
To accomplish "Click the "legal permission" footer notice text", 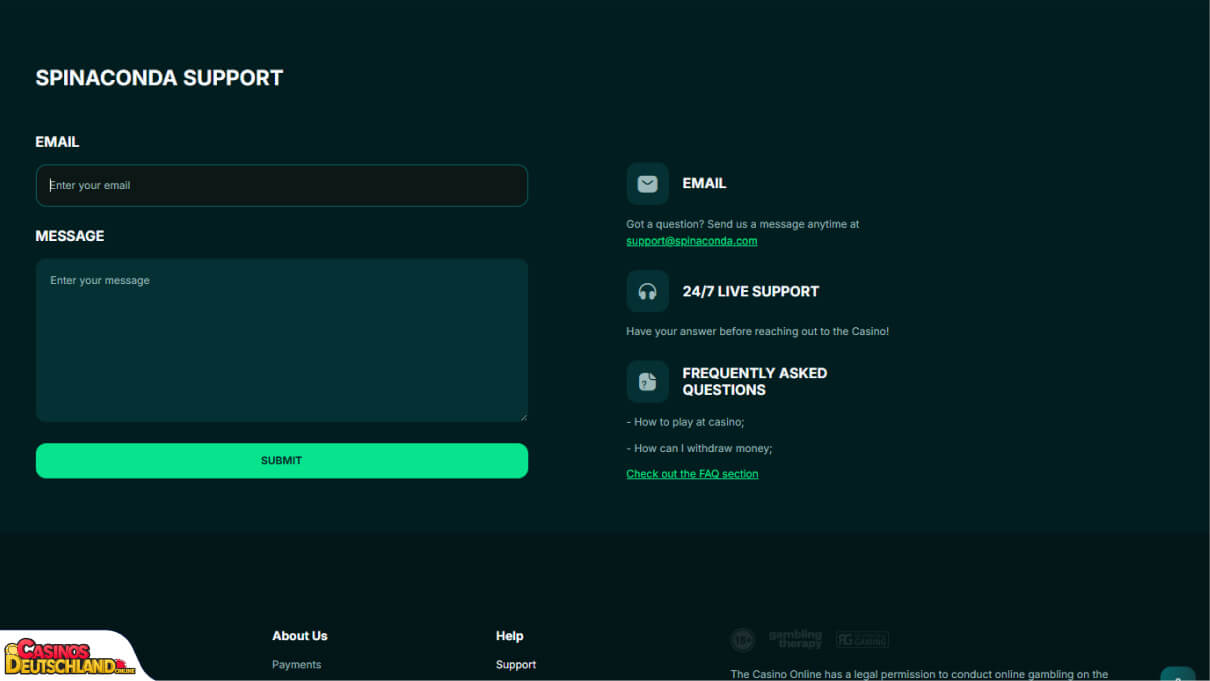I will [919, 674].
